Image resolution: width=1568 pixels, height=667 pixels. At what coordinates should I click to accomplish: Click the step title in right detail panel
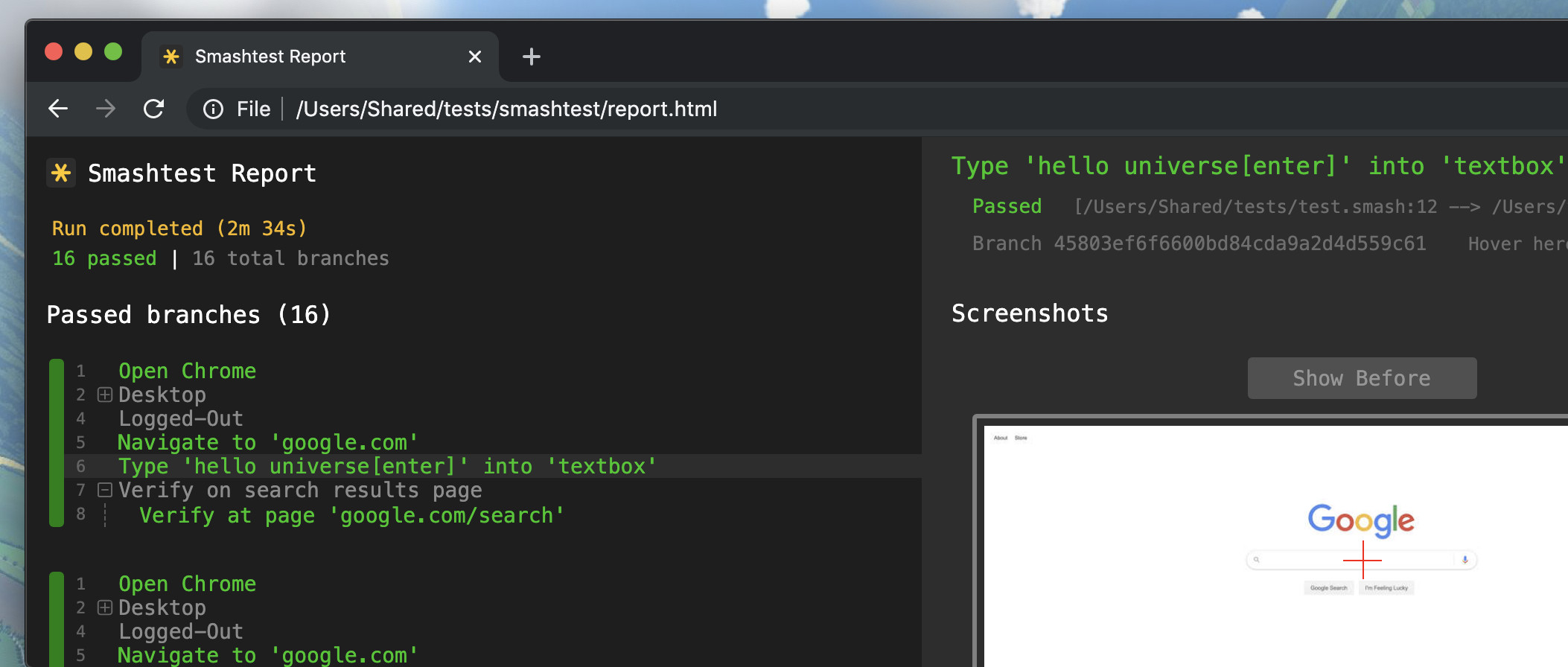tap(1259, 166)
